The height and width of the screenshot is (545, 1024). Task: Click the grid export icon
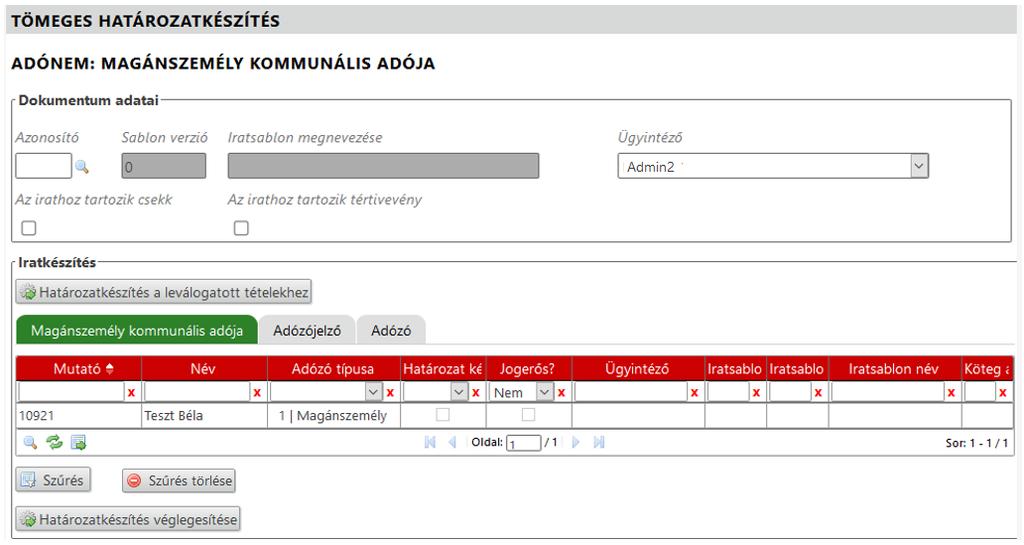tap(78, 442)
